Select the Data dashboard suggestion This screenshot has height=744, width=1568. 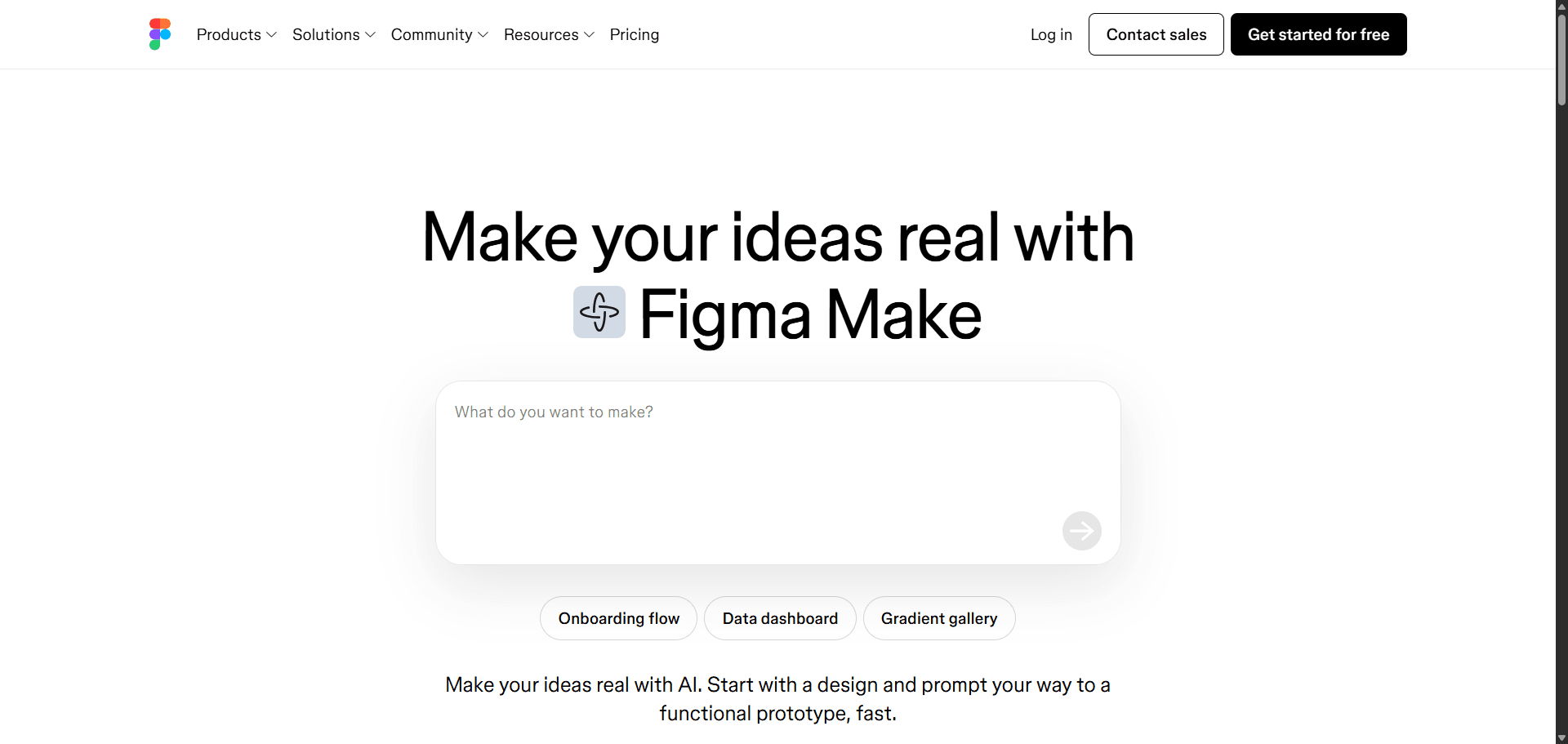[x=779, y=618]
